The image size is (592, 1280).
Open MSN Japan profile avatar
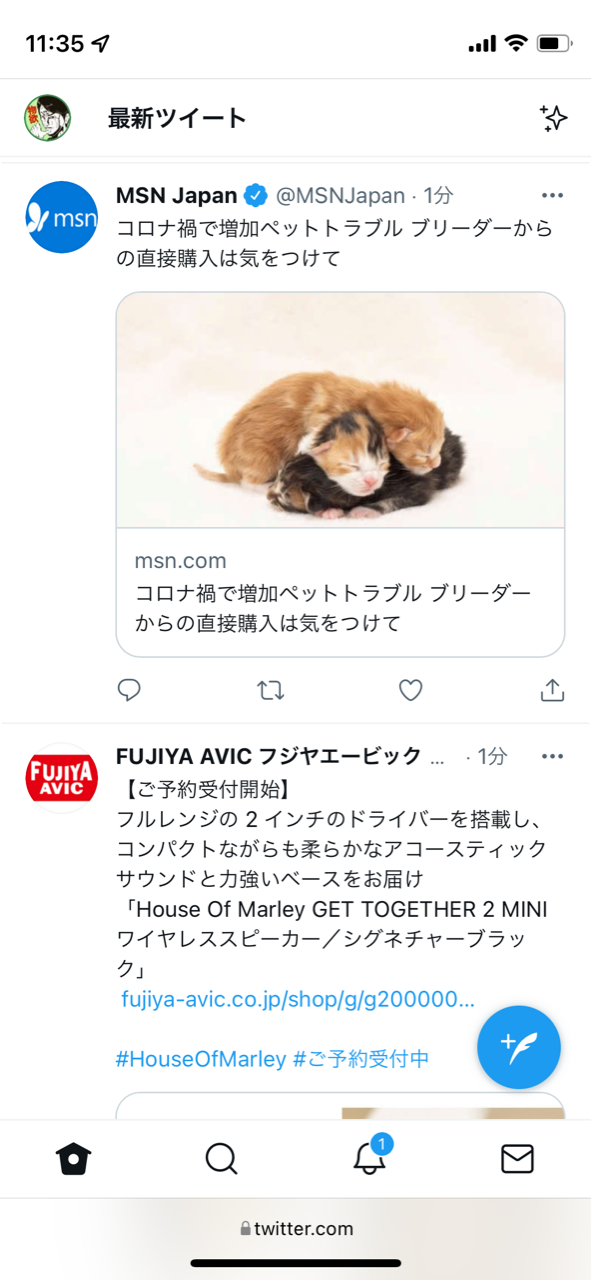coord(62,217)
